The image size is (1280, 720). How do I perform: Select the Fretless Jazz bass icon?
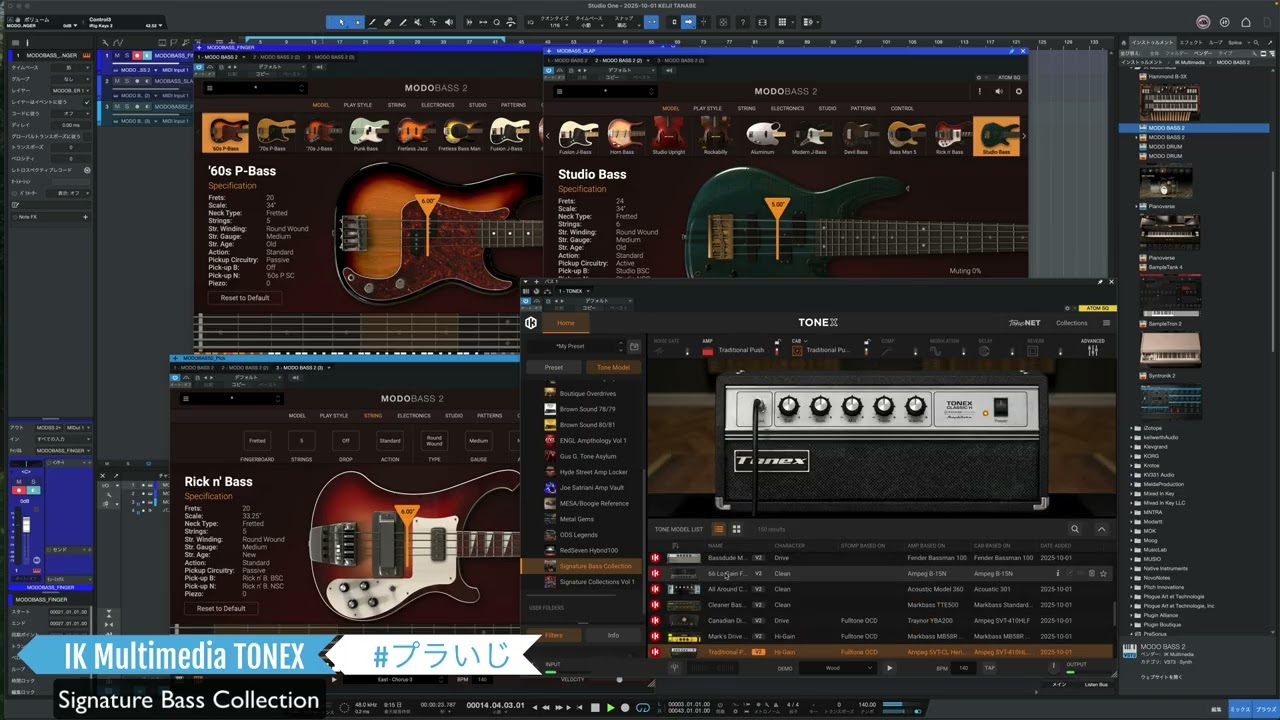(x=412, y=133)
